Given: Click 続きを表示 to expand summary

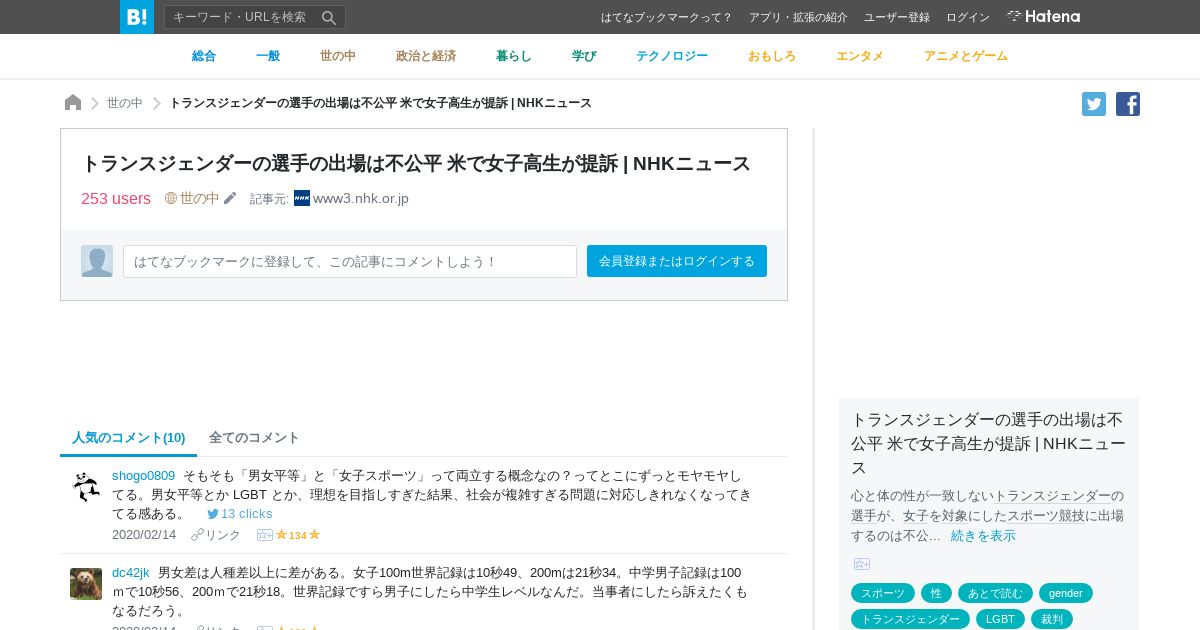Looking at the screenshot, I should [x=983, y=535].
